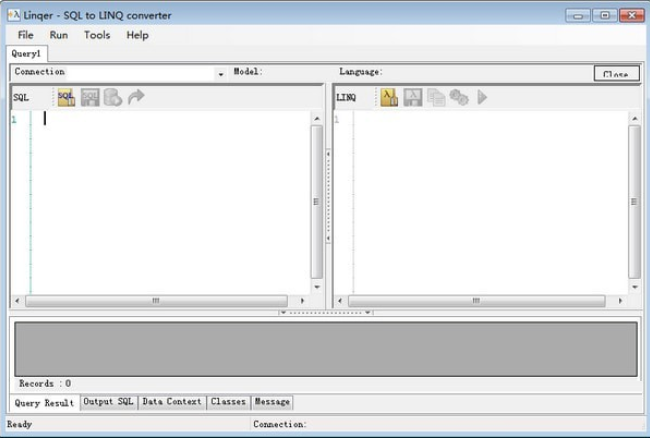Image resolution: width=650 pixels, height=441 pixels.
Task: Click the "SQL" toolbar label
Action: point(21,98)
